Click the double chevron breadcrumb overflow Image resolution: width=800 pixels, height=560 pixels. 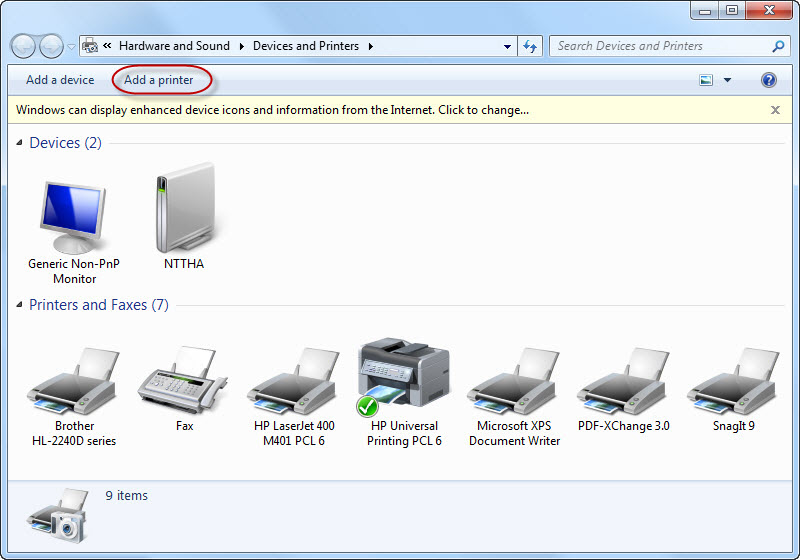(107, 45)
